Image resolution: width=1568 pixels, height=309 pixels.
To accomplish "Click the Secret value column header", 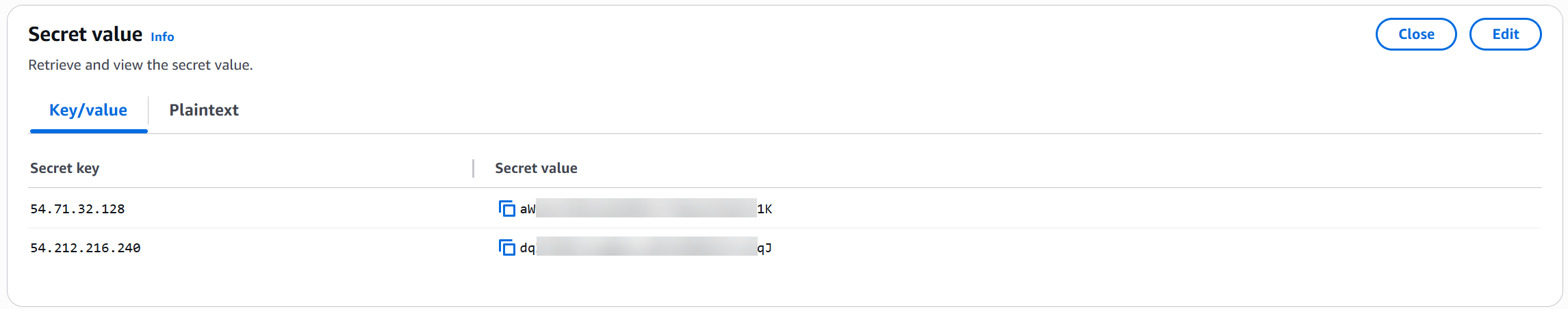I will pyautogui.click(x=536, y=168).
